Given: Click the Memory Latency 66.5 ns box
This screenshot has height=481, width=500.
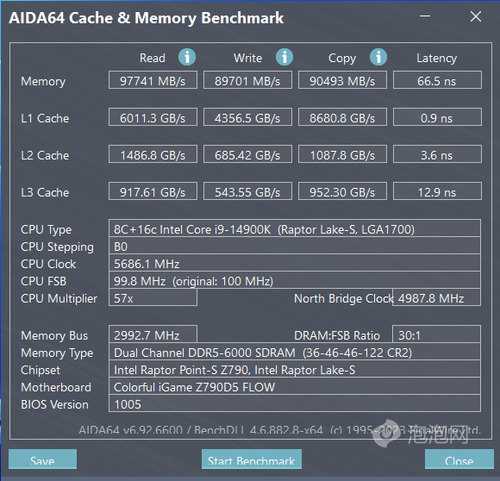Looking at the screenshot, I should click(437, 80).
